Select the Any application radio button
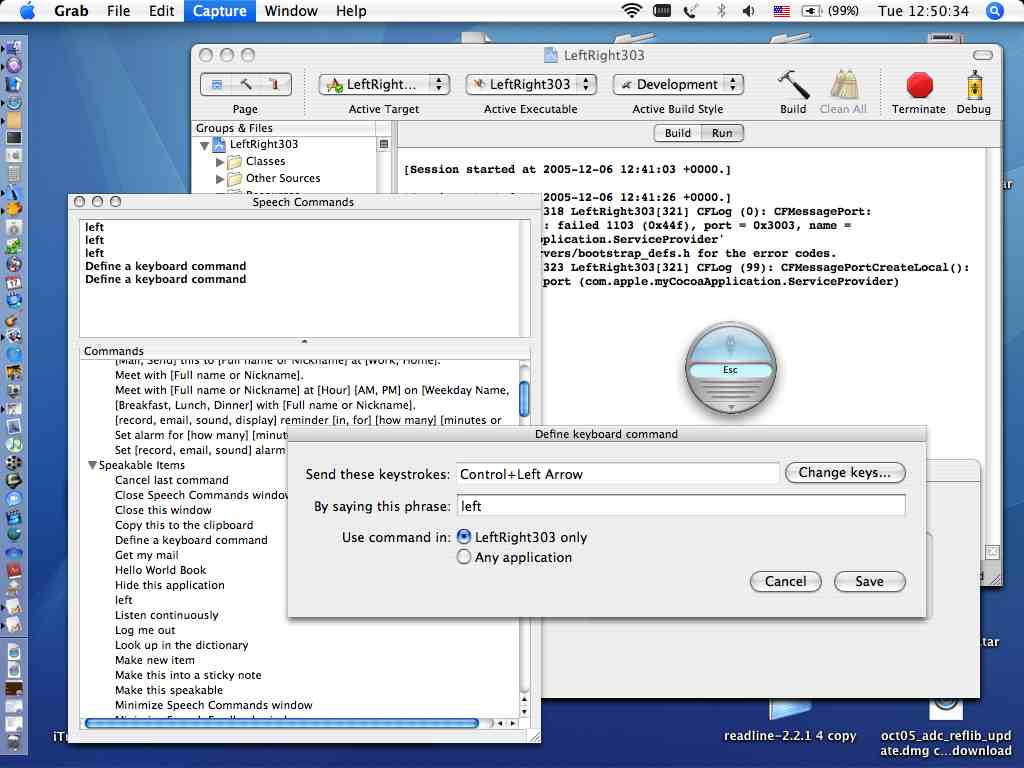Viewport: 1024px width, 768px height. tap(464, 557)
